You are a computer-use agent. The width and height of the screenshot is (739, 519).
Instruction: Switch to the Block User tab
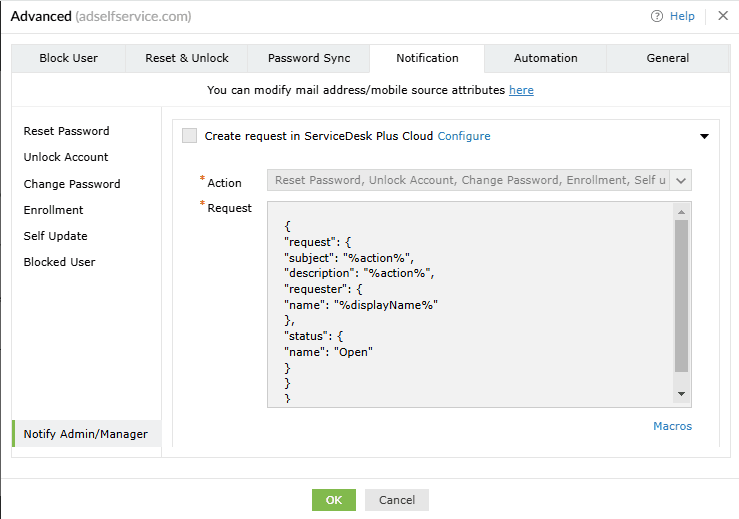pyautogui.click(x=68, y=58)
